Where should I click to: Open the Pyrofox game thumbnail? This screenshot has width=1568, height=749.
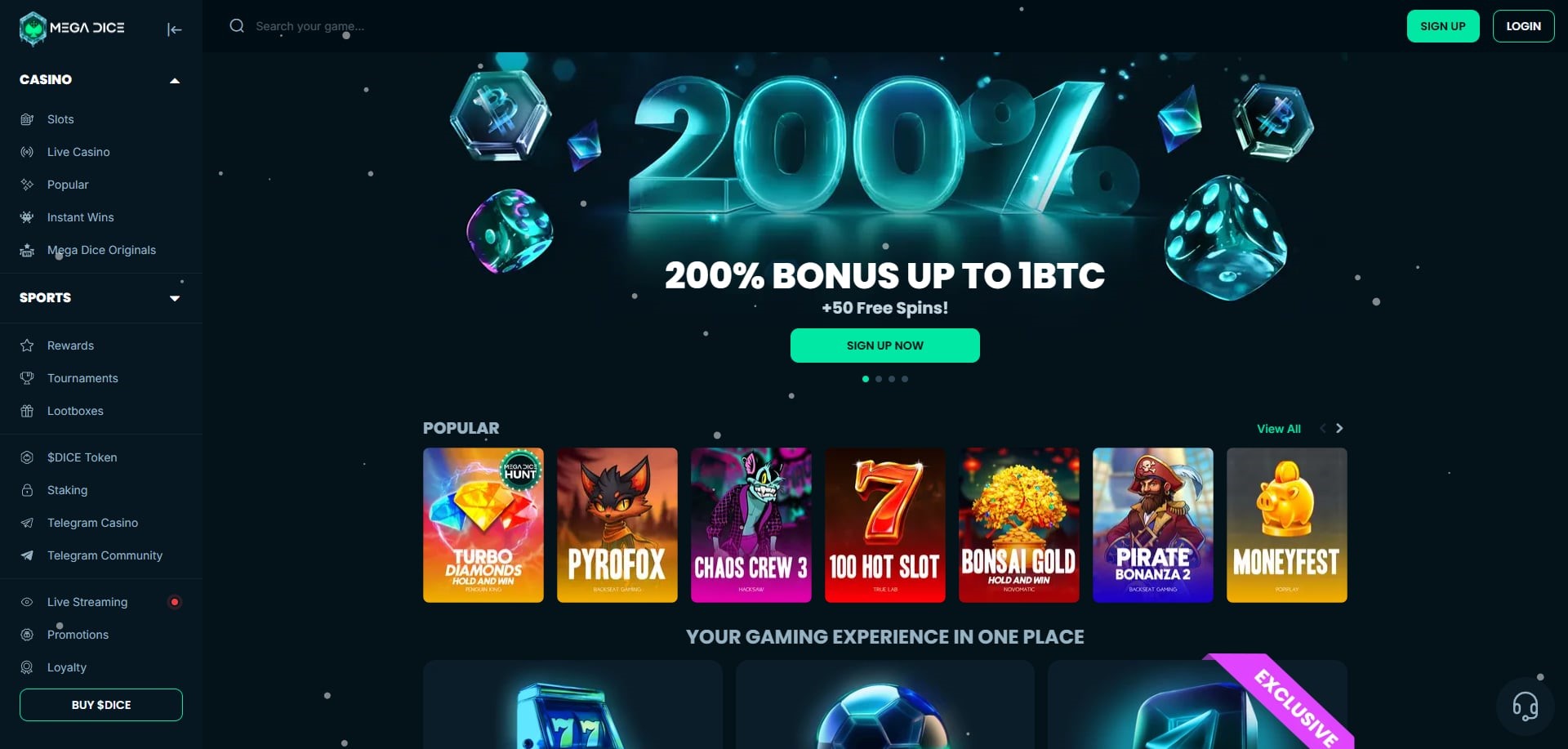pyautogui.click(x=617, y=525)
